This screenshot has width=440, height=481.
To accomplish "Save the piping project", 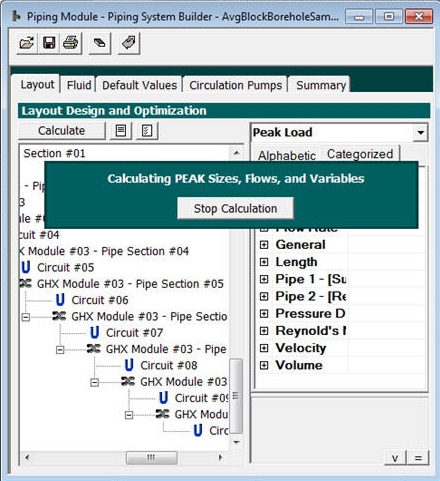I will pyautogui.click(x=49, y=43).
